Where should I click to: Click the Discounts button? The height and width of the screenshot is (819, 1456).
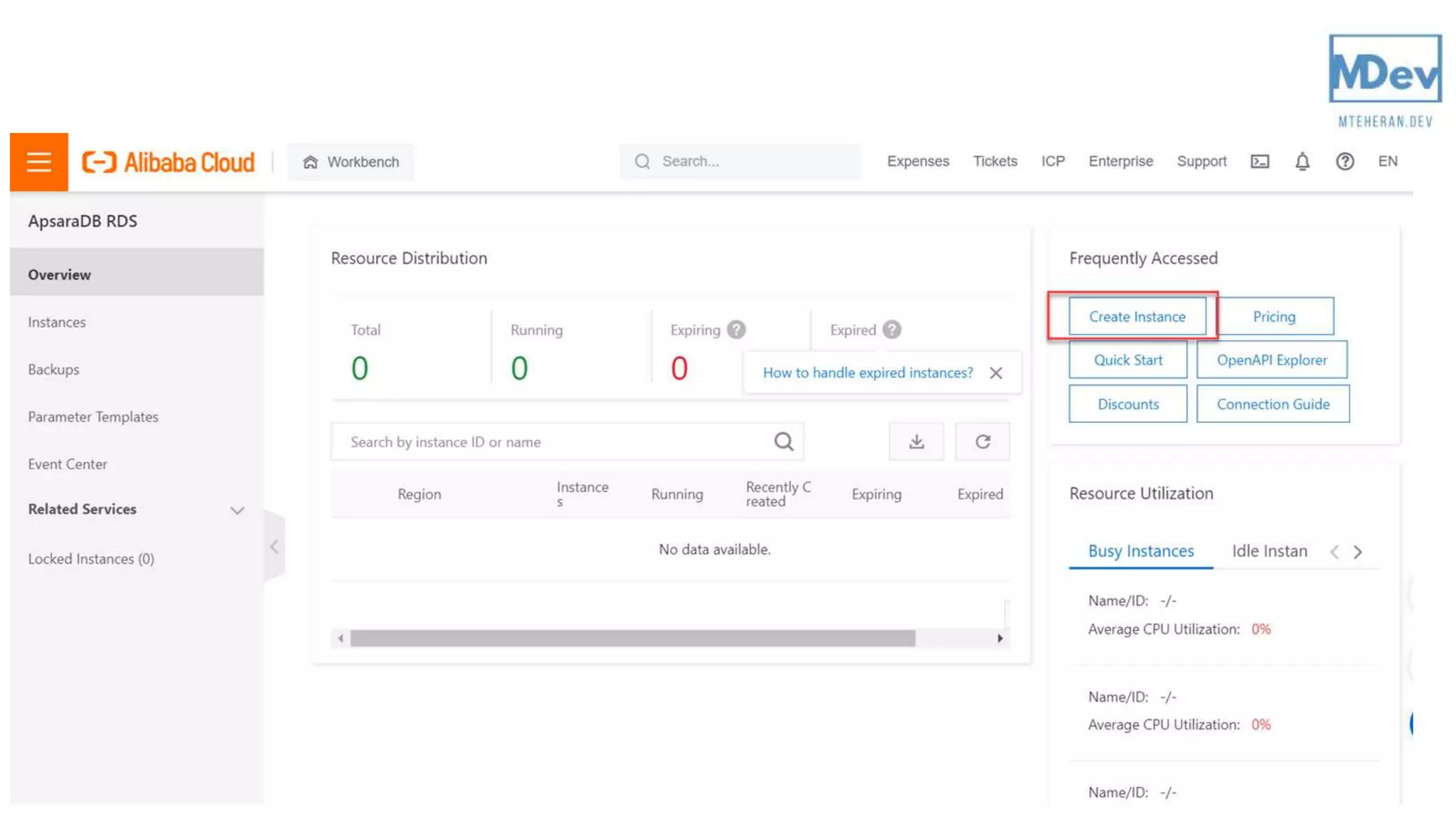click(1128, 404)
